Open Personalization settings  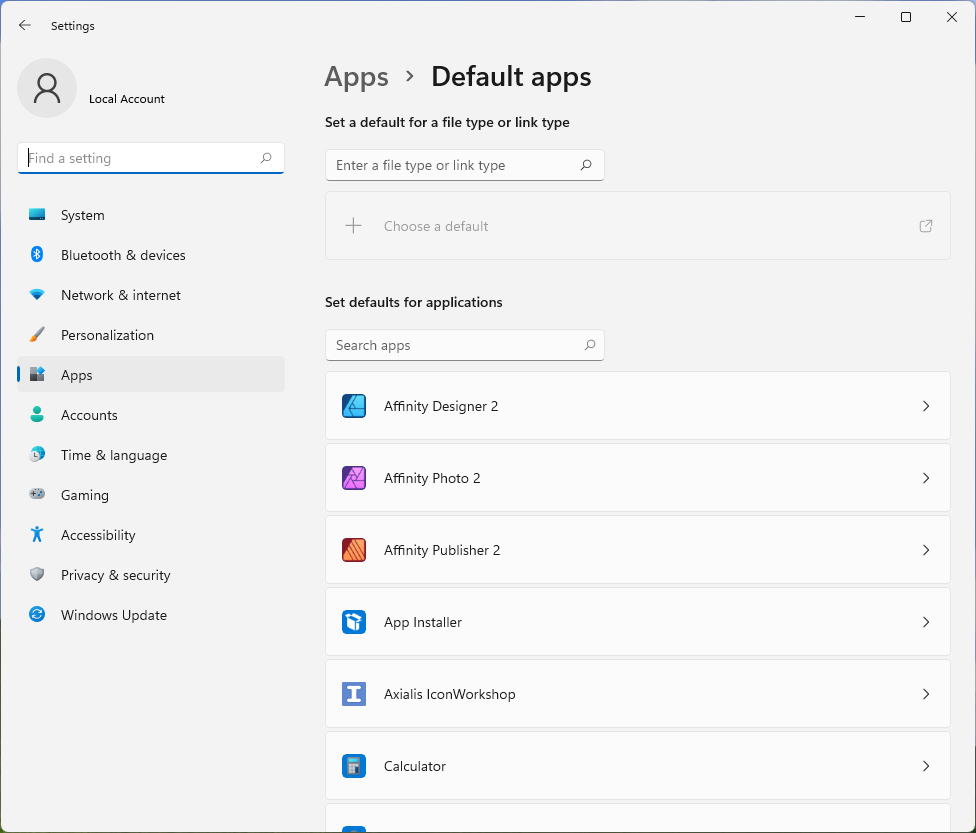click(151, 334)
